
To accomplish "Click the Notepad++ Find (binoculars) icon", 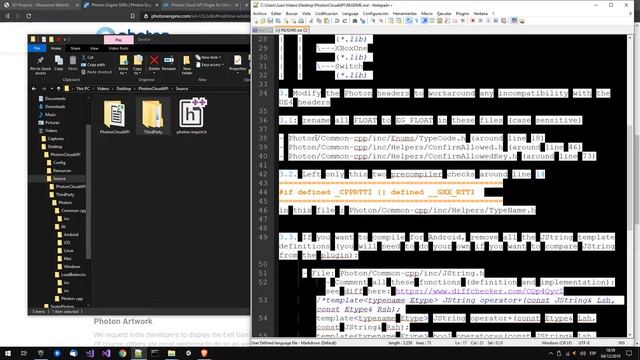I will (x=355, y=21).
